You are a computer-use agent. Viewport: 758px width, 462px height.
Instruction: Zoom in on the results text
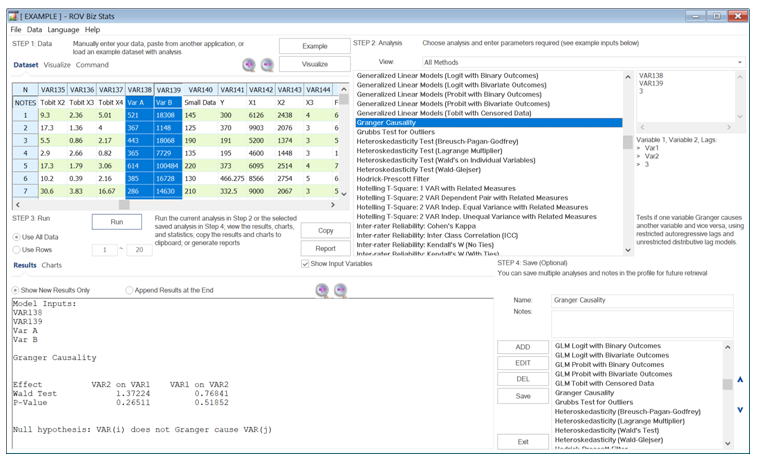coord(322,290)
